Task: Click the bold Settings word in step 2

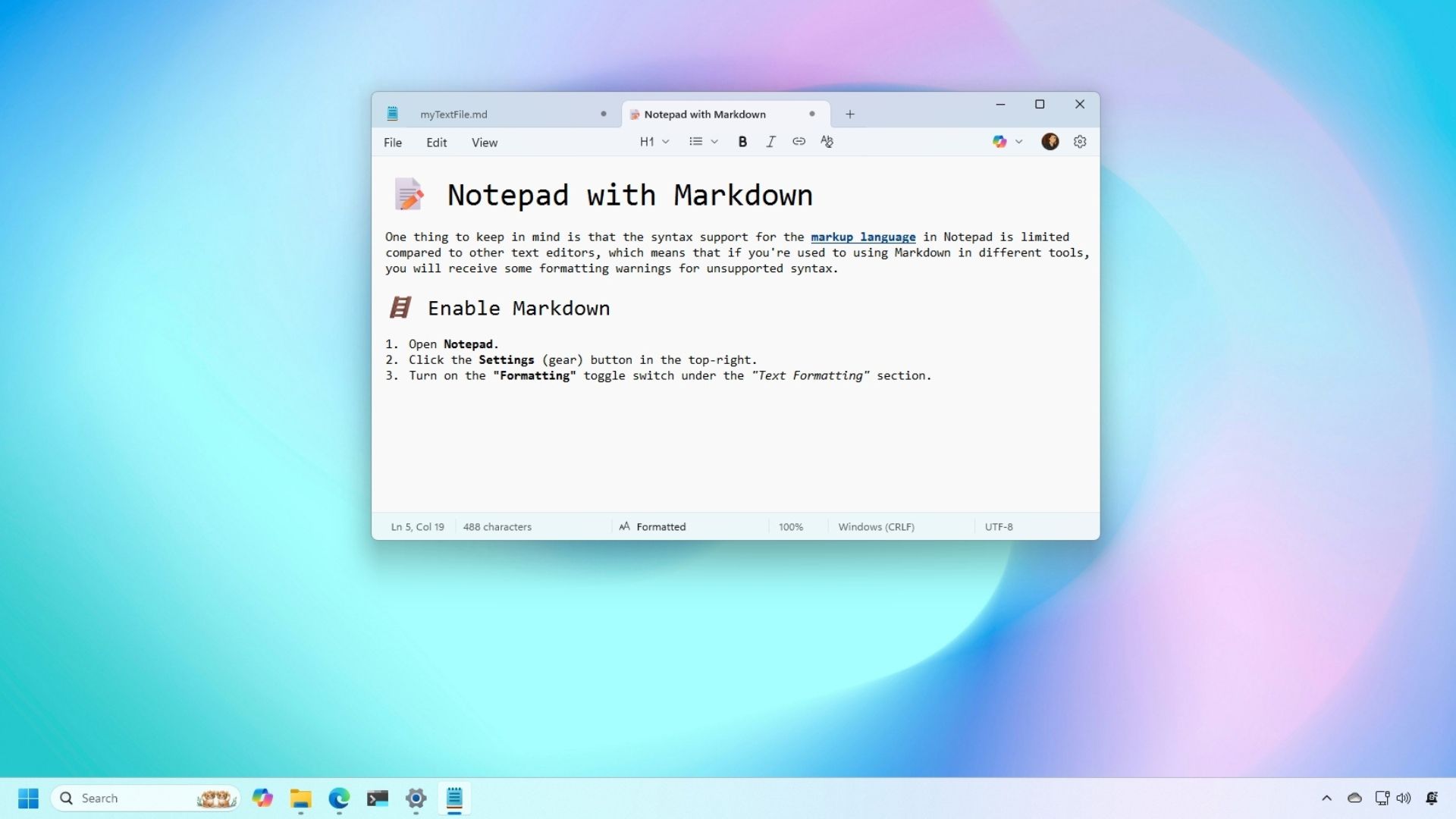Action: point(506,360)
